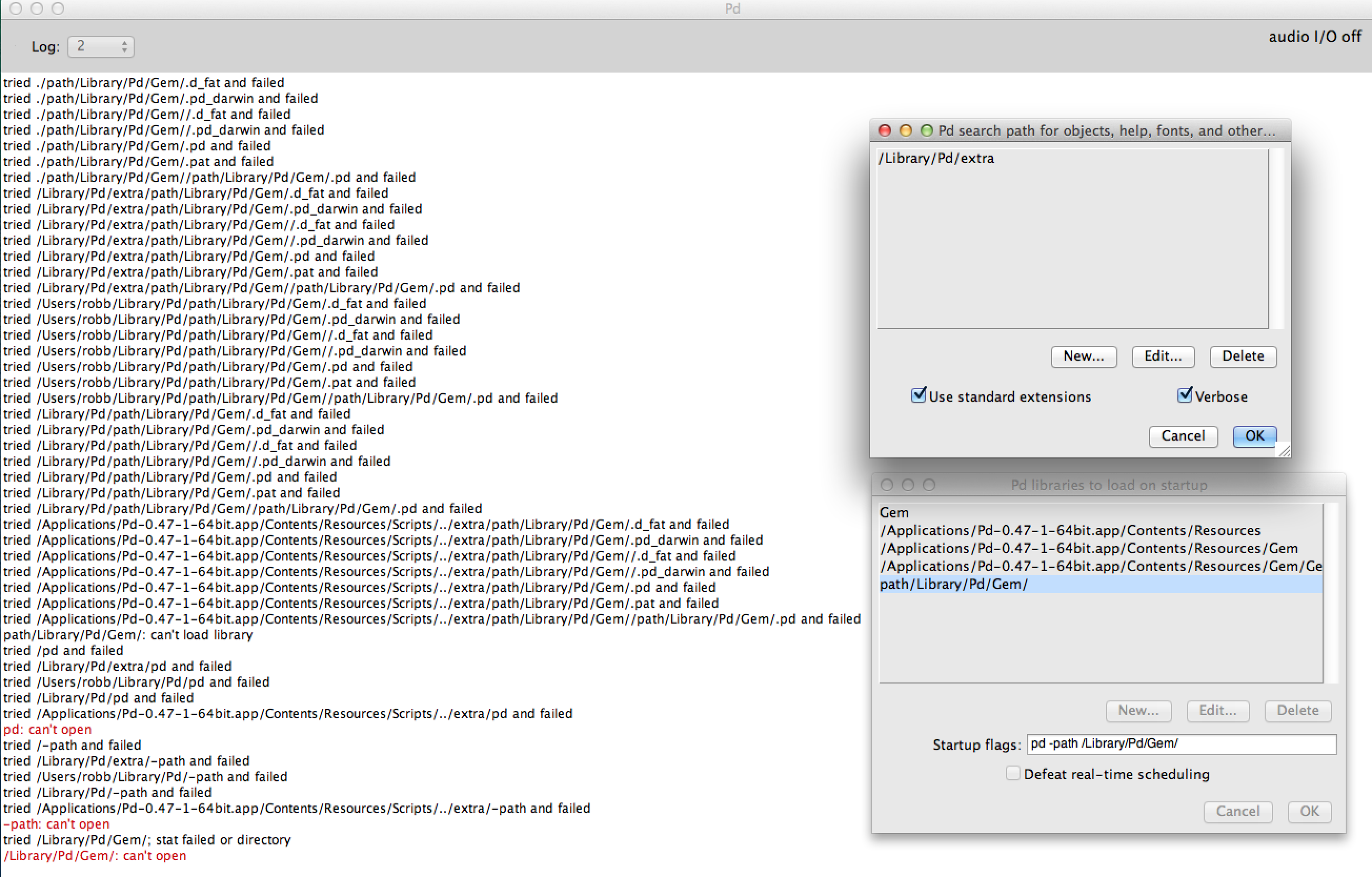Screen dimensions: 1372x877
Task: Toggle Defeat real-time scheduling checkbox
Action: click(x=1013, y=774)
